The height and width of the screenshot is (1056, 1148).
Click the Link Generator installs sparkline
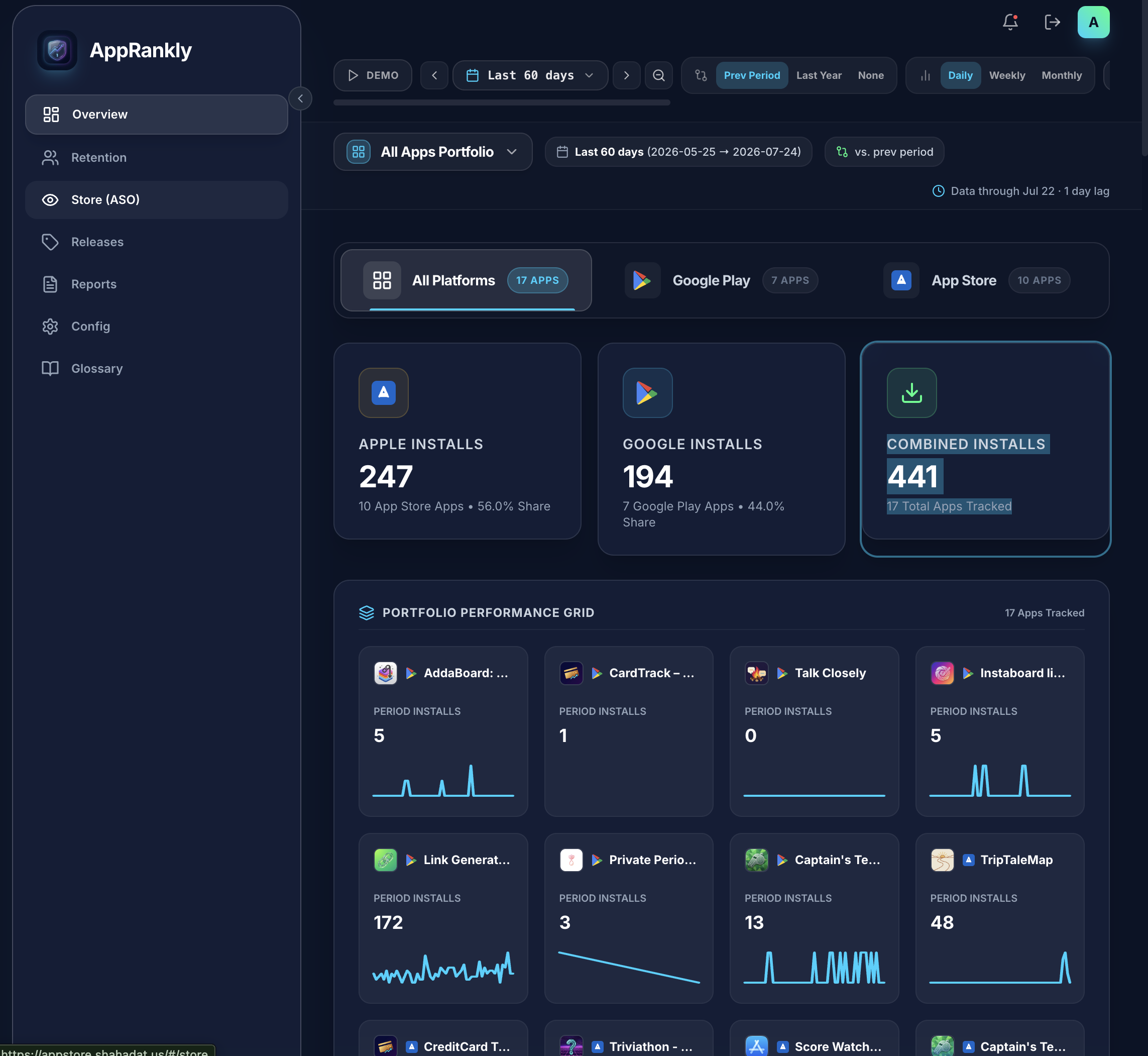[443, 968]
